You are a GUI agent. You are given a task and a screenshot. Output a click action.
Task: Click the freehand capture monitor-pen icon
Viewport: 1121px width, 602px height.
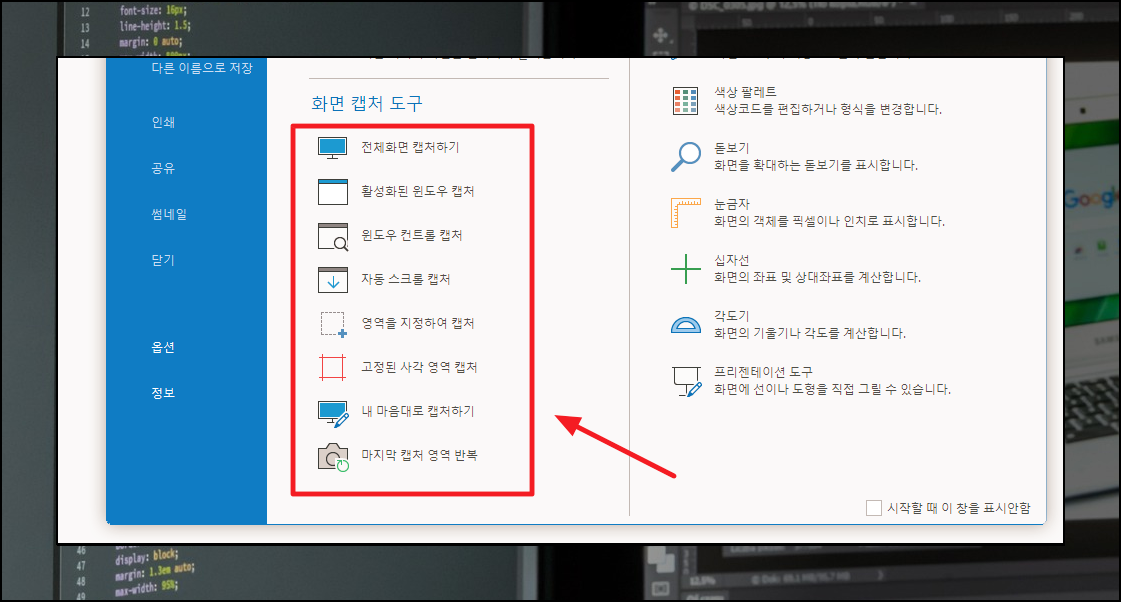click(333, 413)
